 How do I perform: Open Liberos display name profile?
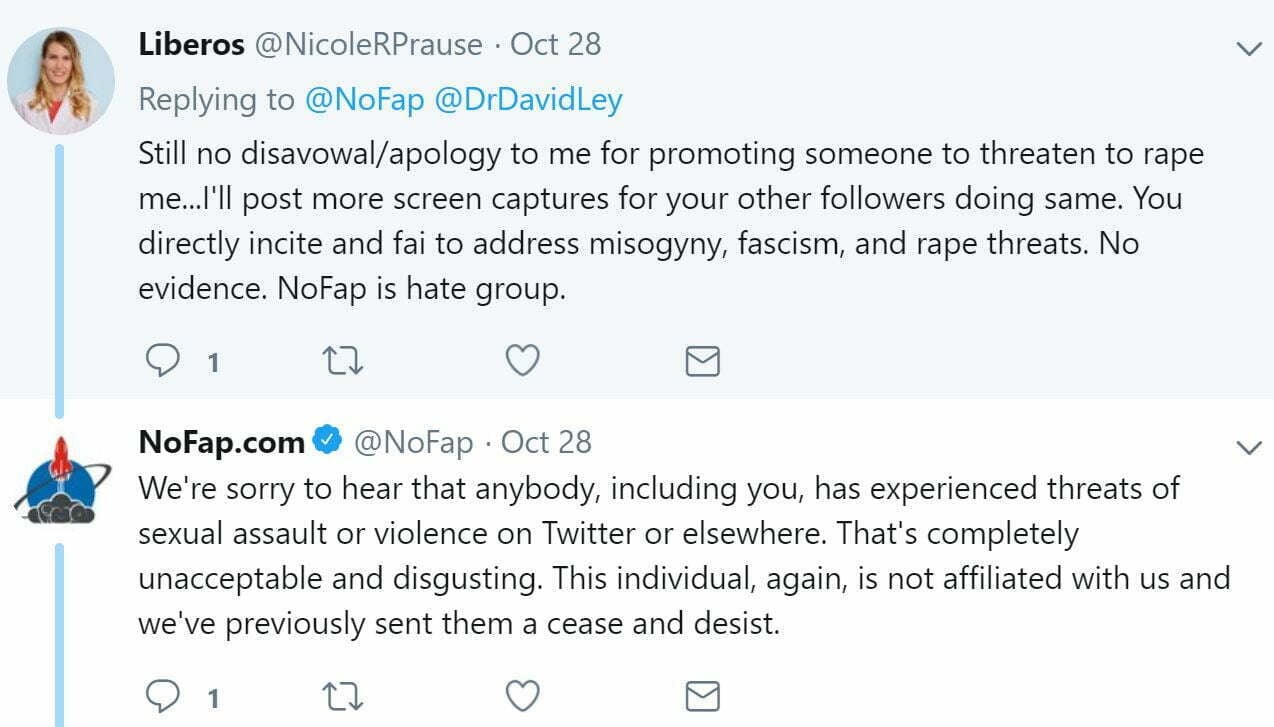pos(192,45)
